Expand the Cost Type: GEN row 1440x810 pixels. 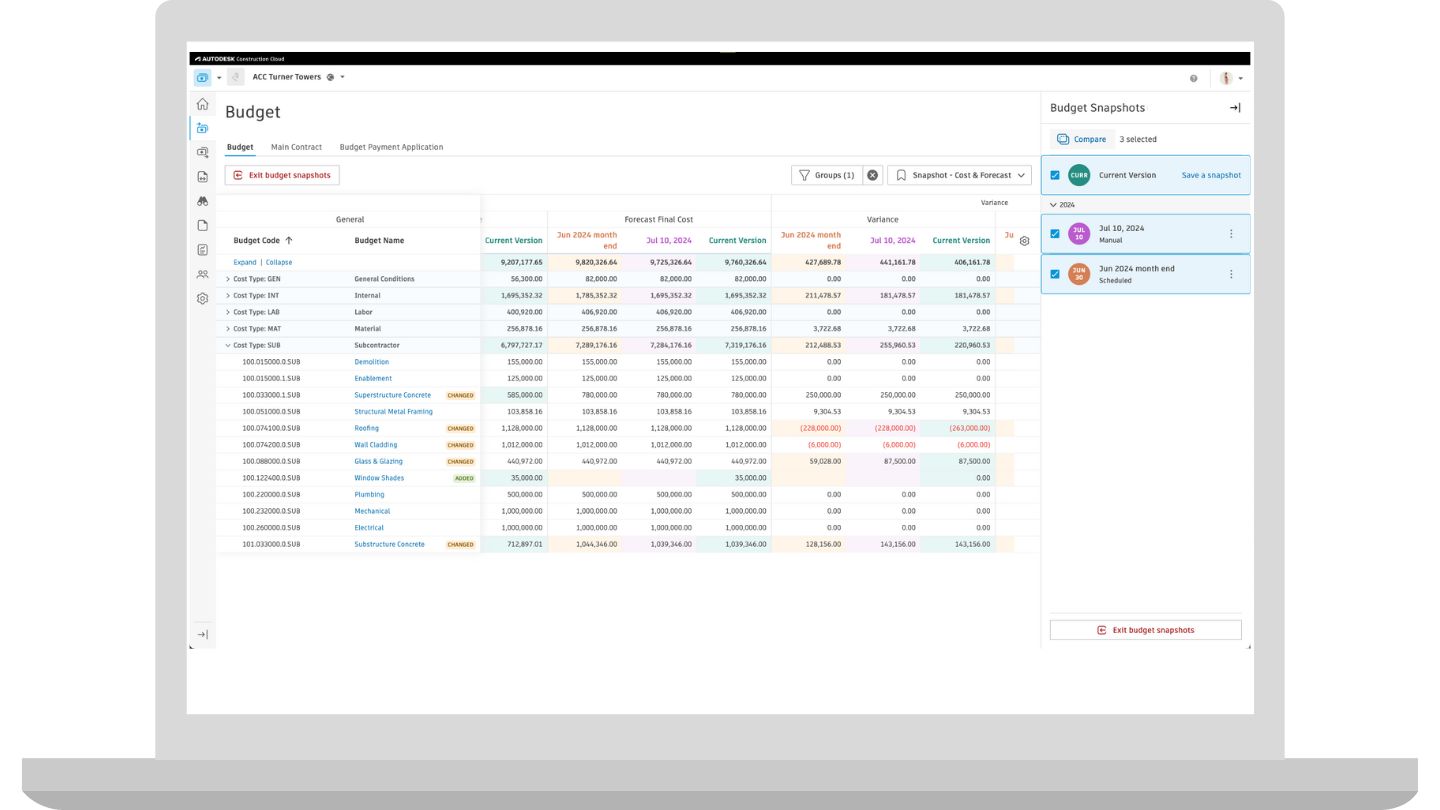228,279
